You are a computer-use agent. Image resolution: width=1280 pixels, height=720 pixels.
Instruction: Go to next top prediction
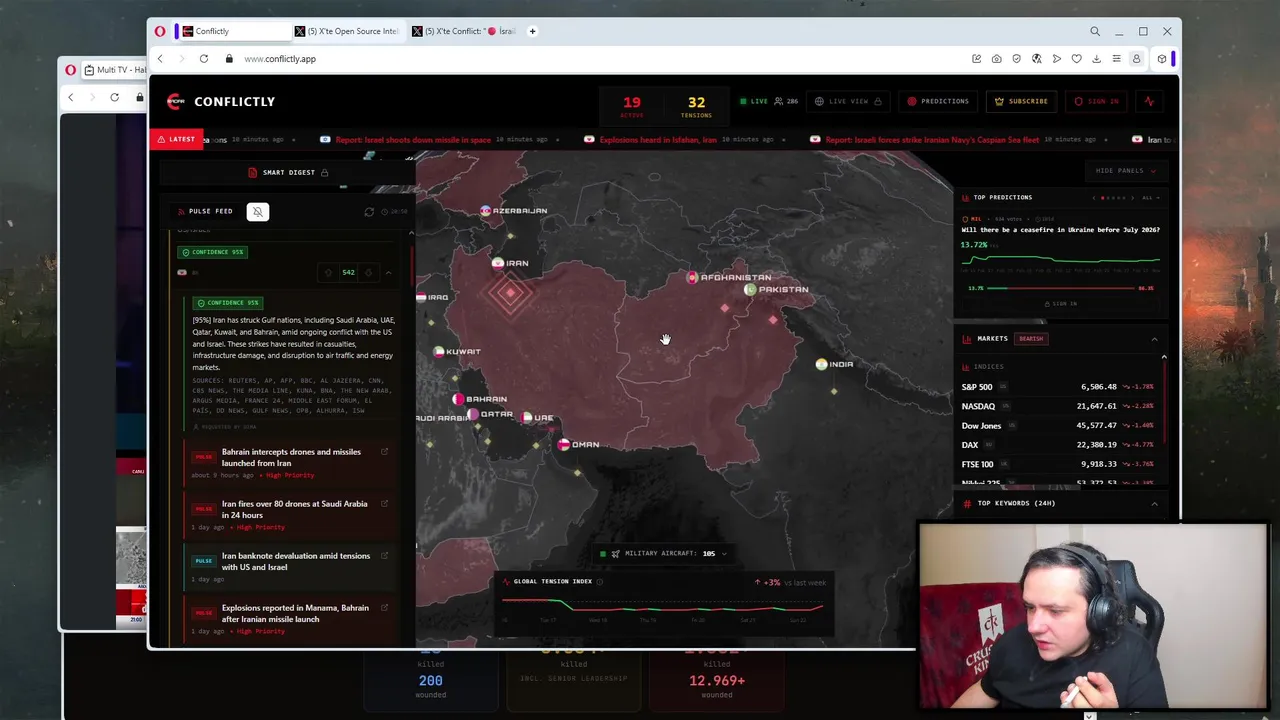coord(1134,198)
